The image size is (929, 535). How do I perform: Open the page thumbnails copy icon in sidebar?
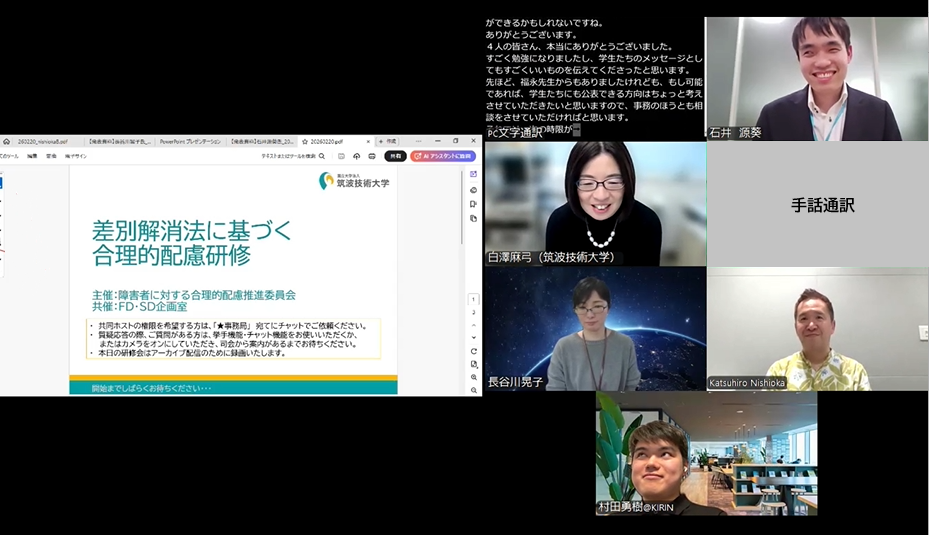click(473, 219)
